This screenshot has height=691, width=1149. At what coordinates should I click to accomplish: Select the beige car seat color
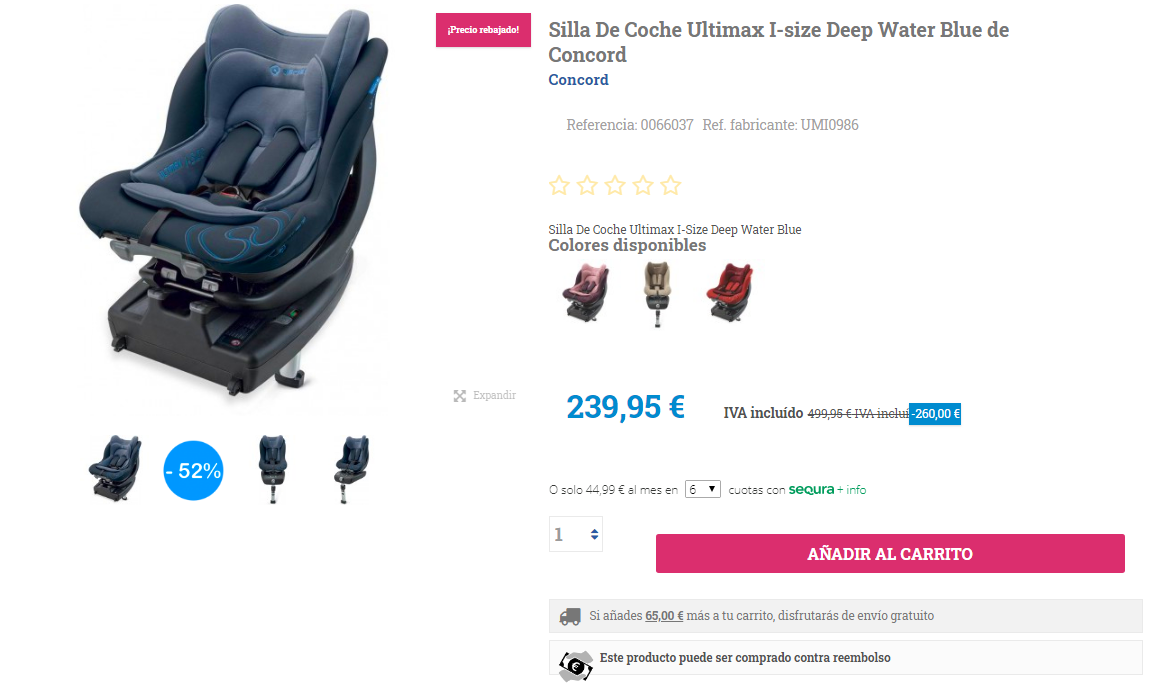[x=657, y=293]
